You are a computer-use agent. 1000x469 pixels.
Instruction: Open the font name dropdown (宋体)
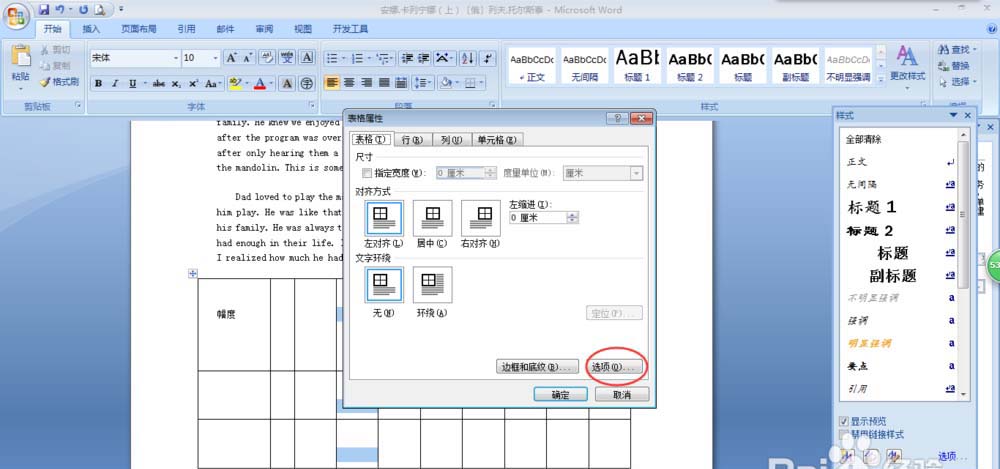point(176,58)
